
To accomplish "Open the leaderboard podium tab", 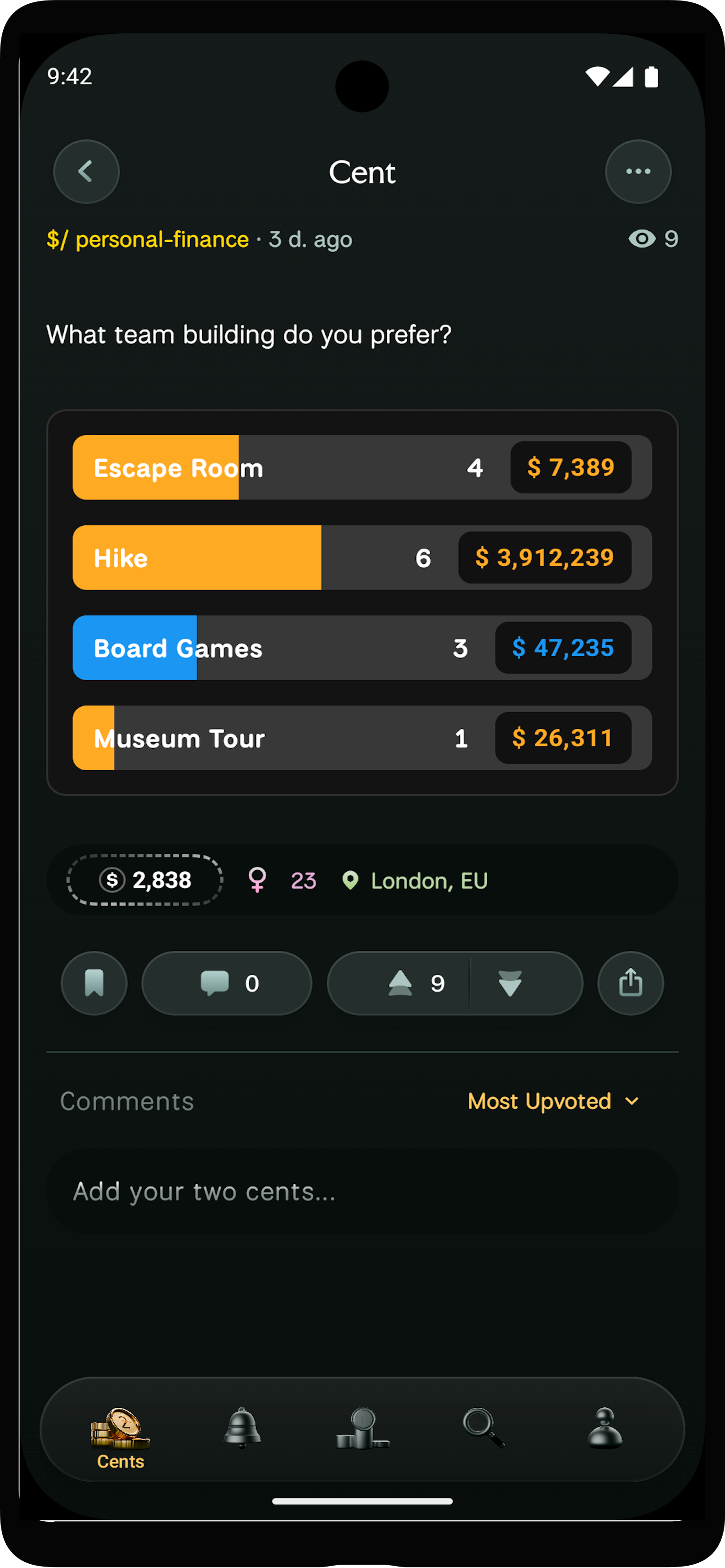I will pyautogui.click(x=362, y=1427).
